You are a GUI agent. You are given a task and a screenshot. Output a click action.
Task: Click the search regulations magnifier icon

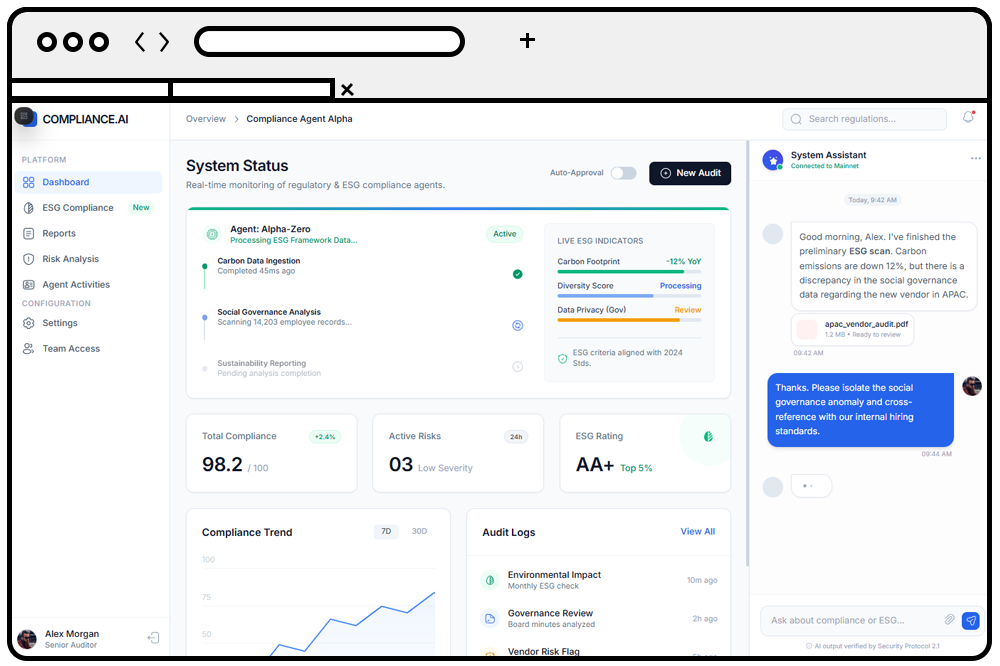coord(795,118)
